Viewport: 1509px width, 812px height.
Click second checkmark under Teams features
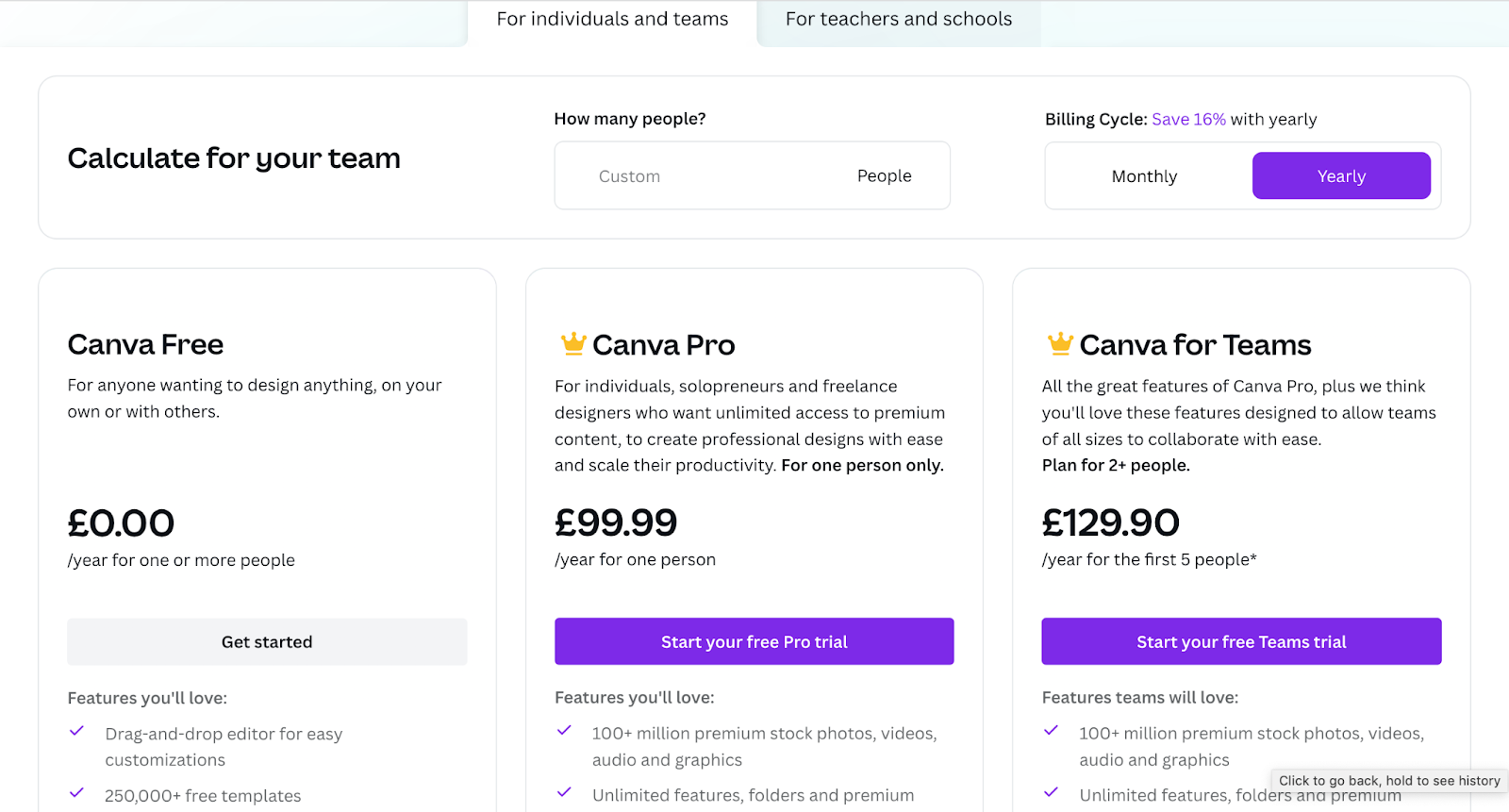(1051, 792)
